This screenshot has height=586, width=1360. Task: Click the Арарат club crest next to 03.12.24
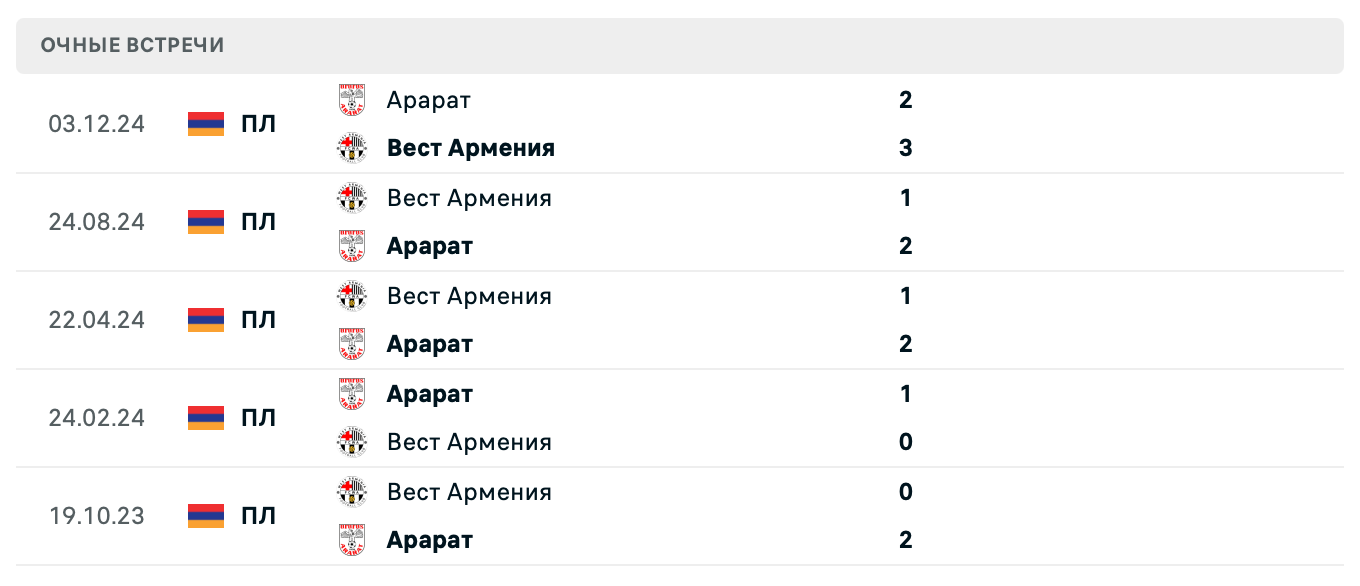[x=352, y=100]
